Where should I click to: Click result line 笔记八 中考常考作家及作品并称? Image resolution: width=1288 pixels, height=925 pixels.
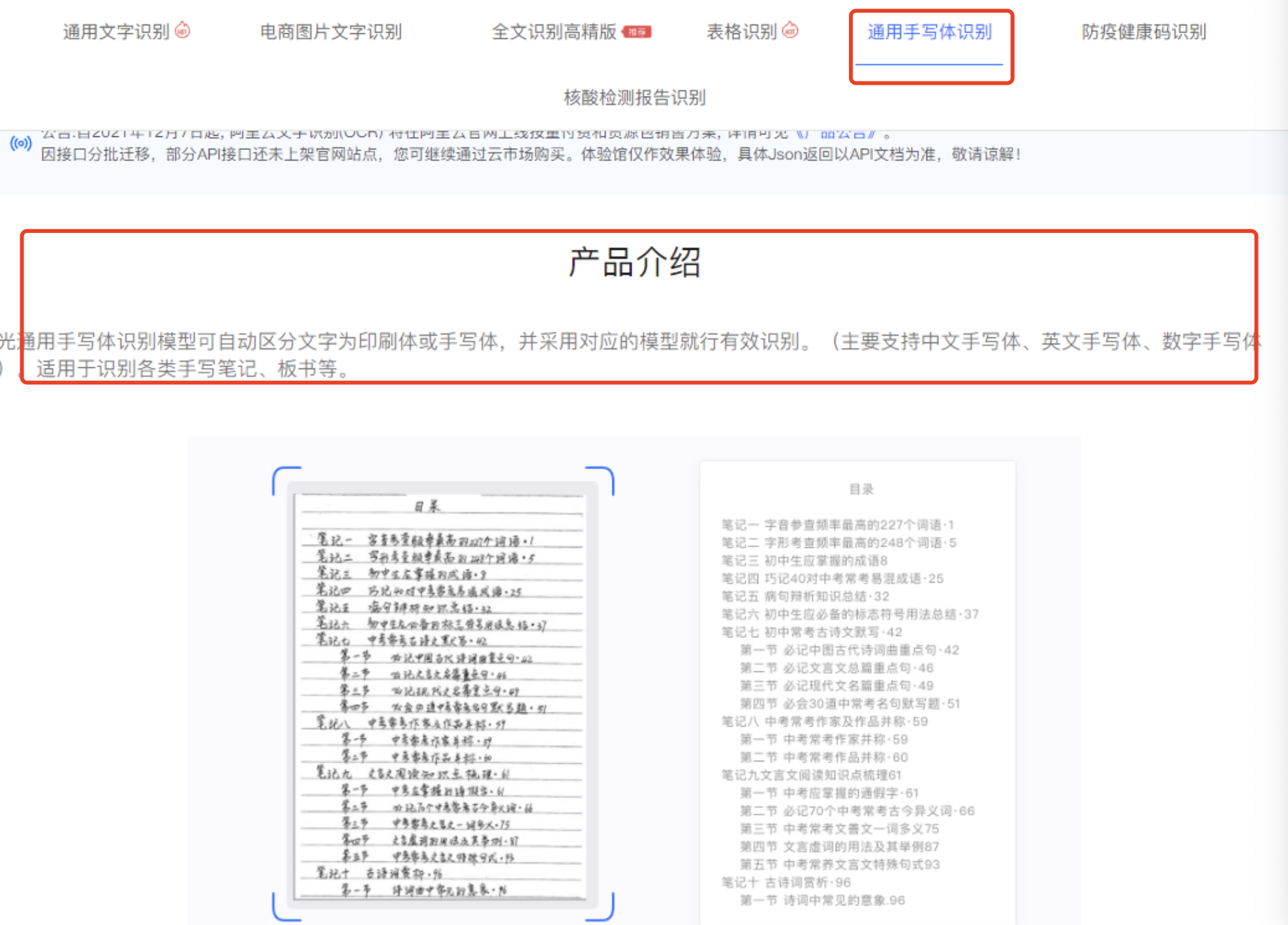[824, 721]
